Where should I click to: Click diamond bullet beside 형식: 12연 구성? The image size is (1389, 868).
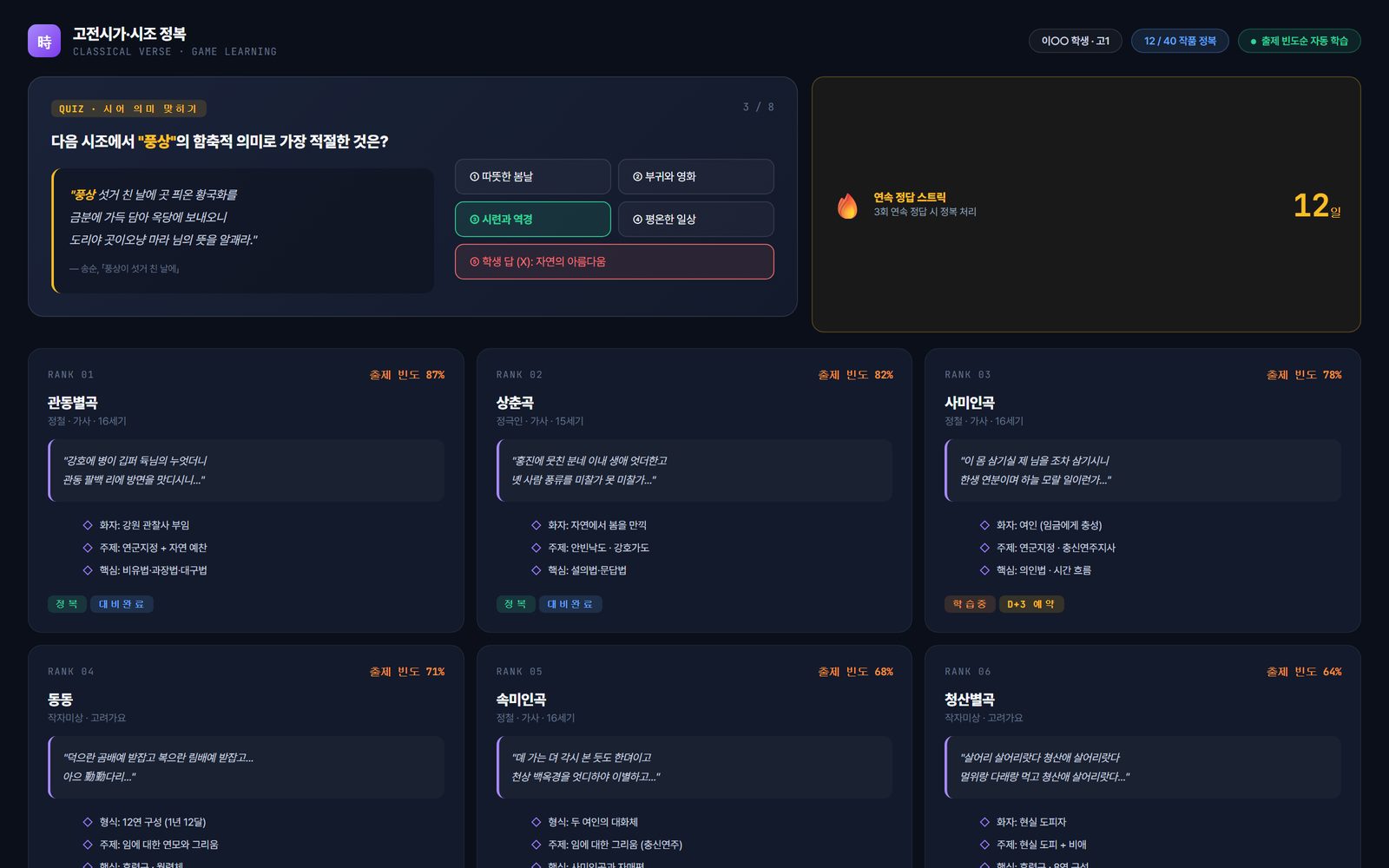pyautogui.click(x=88, y=822)
